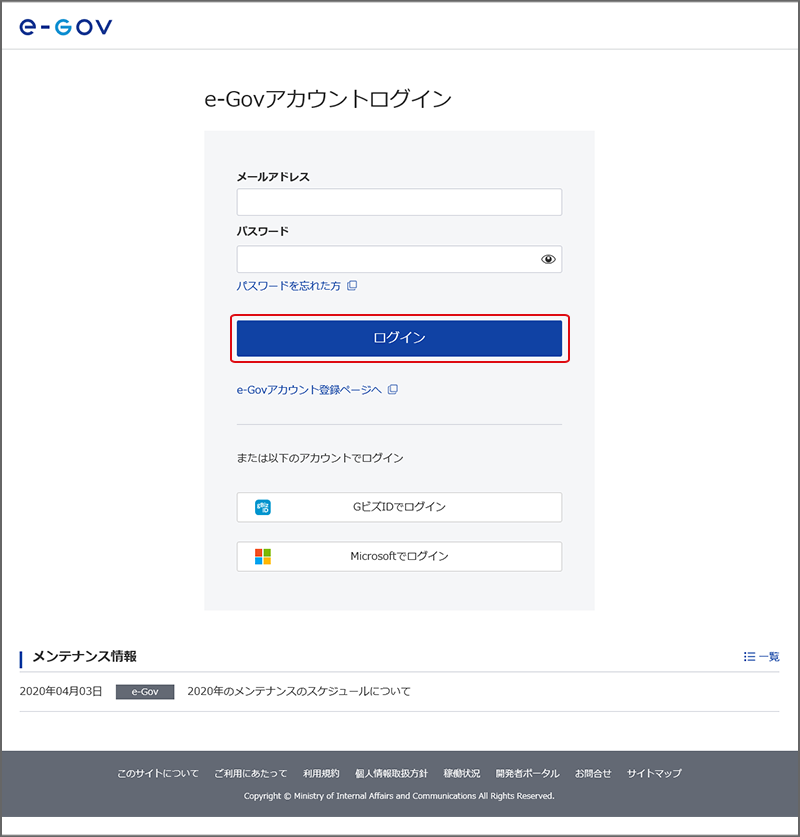Click the e-Govアカウントログイン page title

click(328, 99)
